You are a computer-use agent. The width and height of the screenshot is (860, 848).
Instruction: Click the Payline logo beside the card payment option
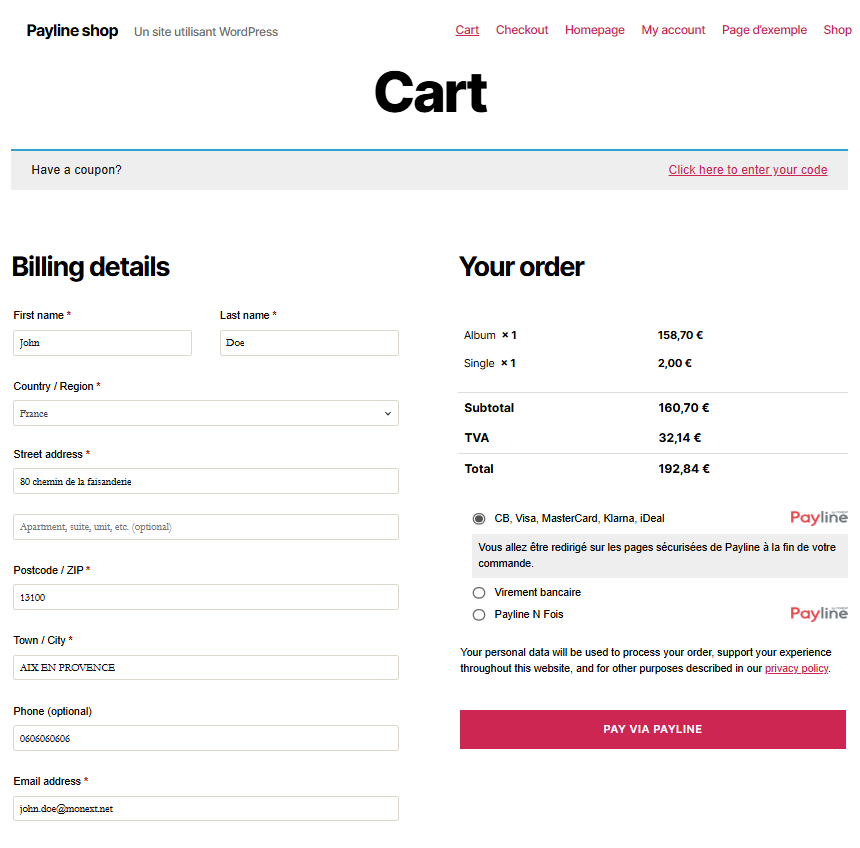(x=819, y=517)
